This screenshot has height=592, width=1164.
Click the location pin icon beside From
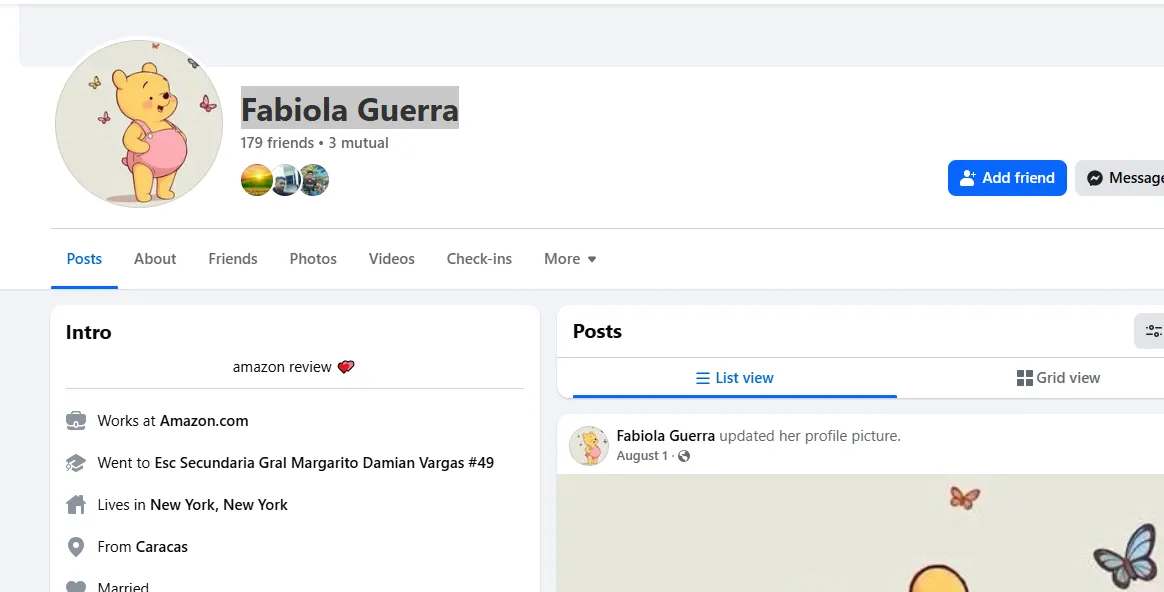point(76,547)
